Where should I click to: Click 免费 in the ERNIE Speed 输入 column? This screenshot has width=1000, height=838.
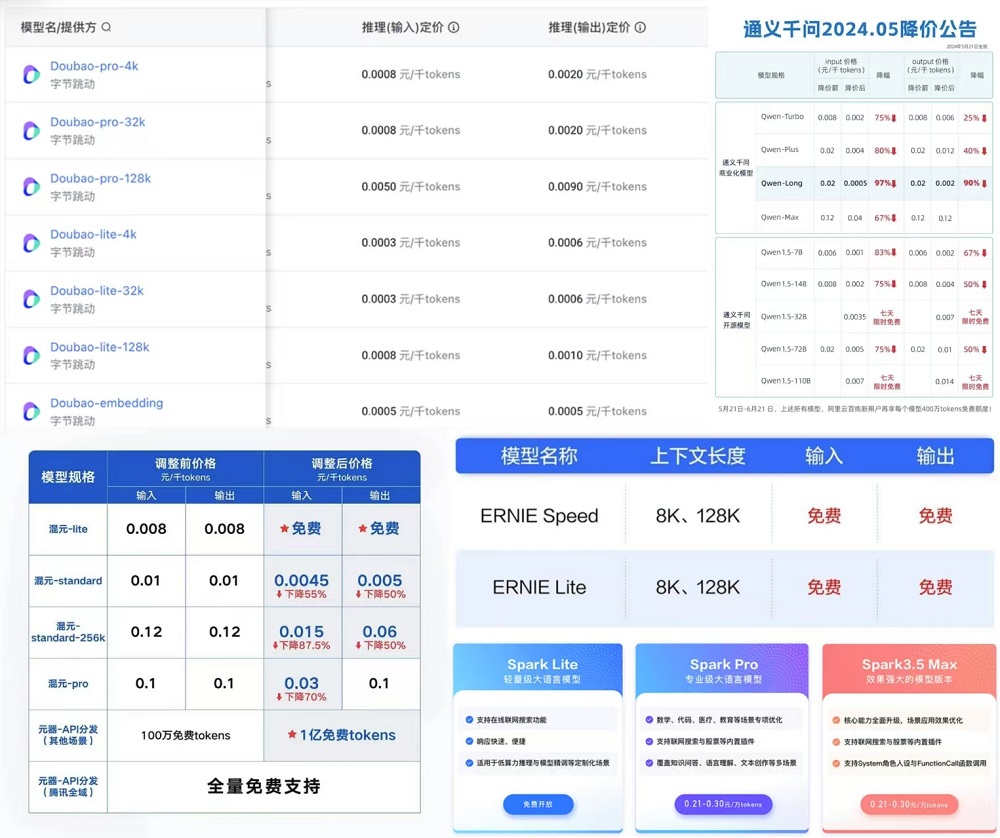pyautogui.click(x=823, y=516)
